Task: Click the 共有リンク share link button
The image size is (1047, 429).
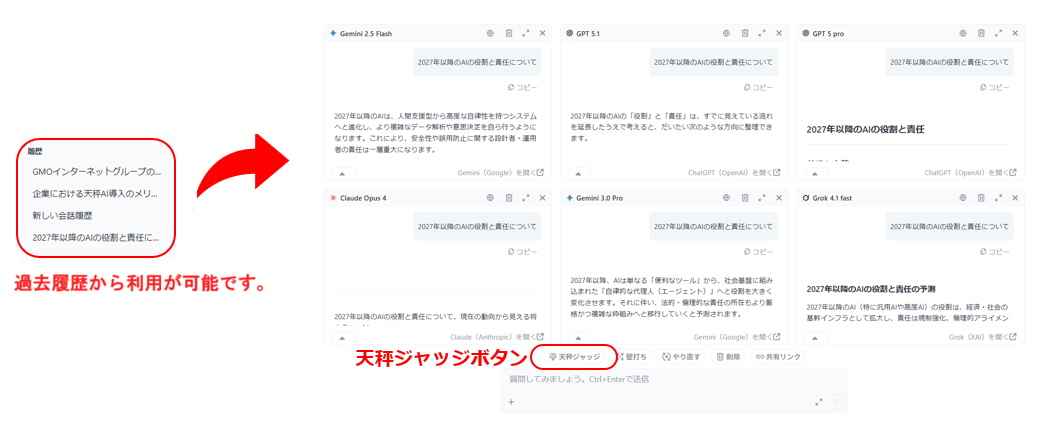Action: pos(777,356)
